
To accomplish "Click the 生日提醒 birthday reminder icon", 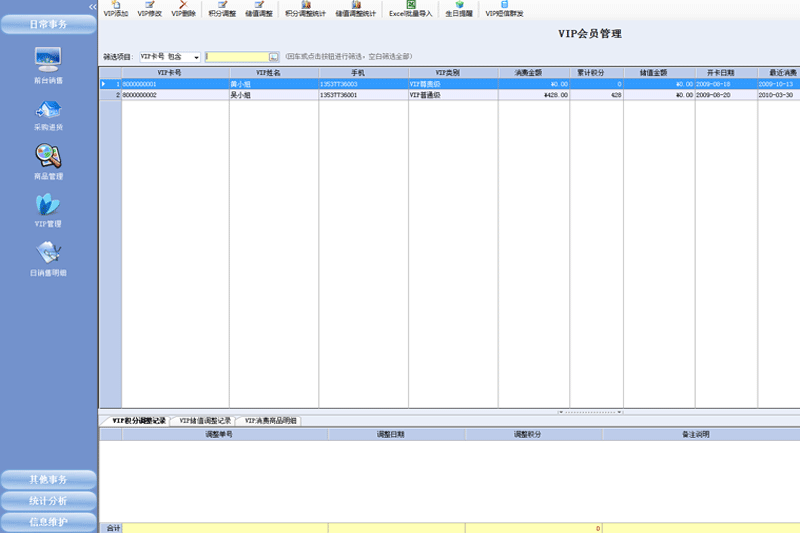I will [459, 10].
